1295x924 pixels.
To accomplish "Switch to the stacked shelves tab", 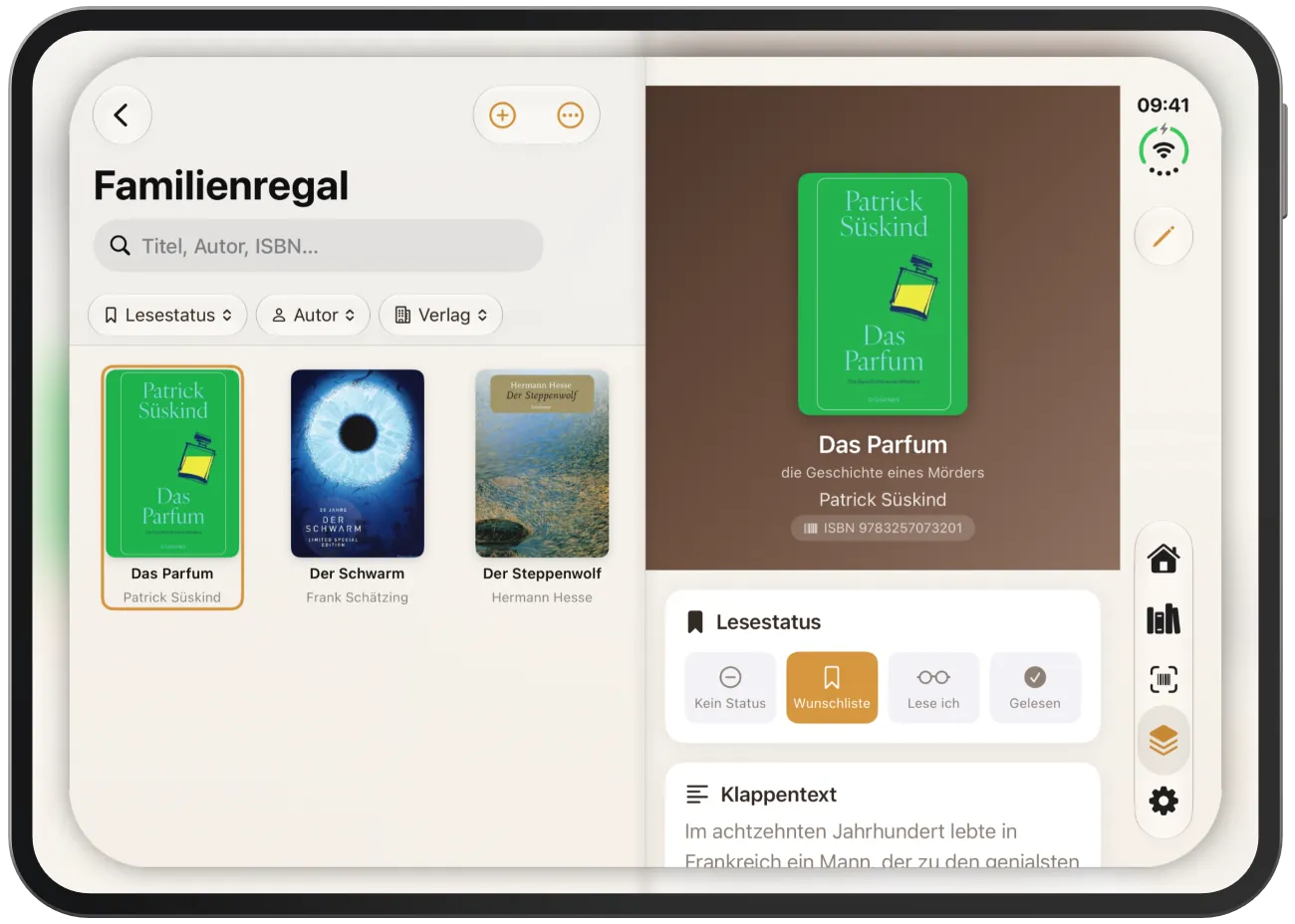I will pos(1164,741).
